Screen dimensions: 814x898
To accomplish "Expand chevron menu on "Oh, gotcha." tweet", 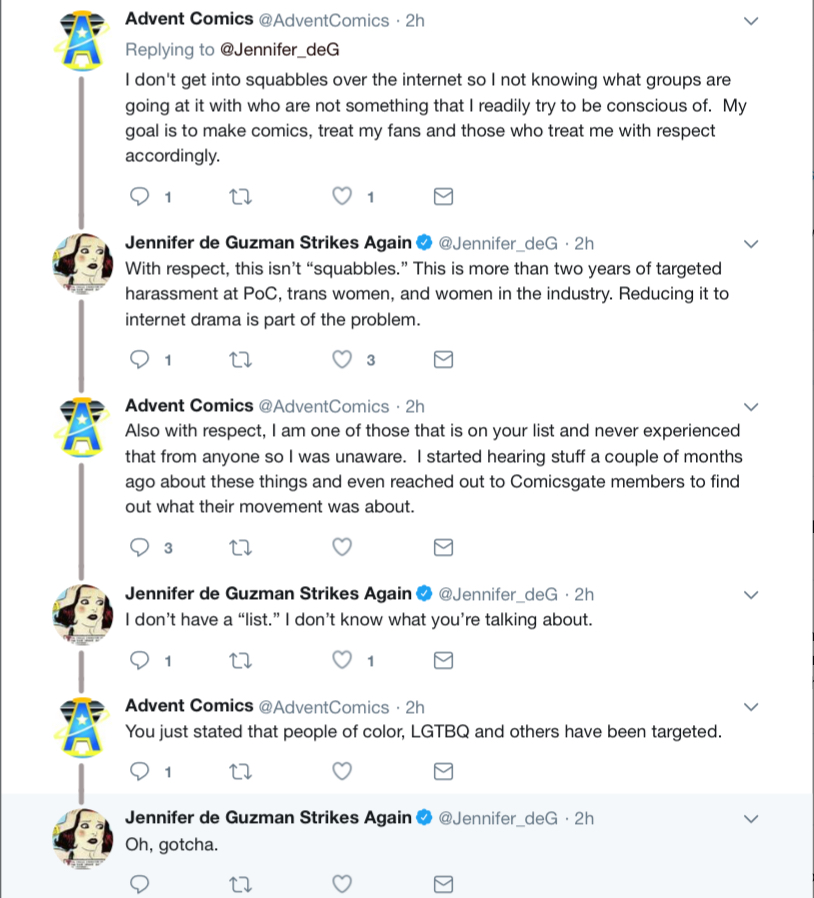I will click(750, 819).
